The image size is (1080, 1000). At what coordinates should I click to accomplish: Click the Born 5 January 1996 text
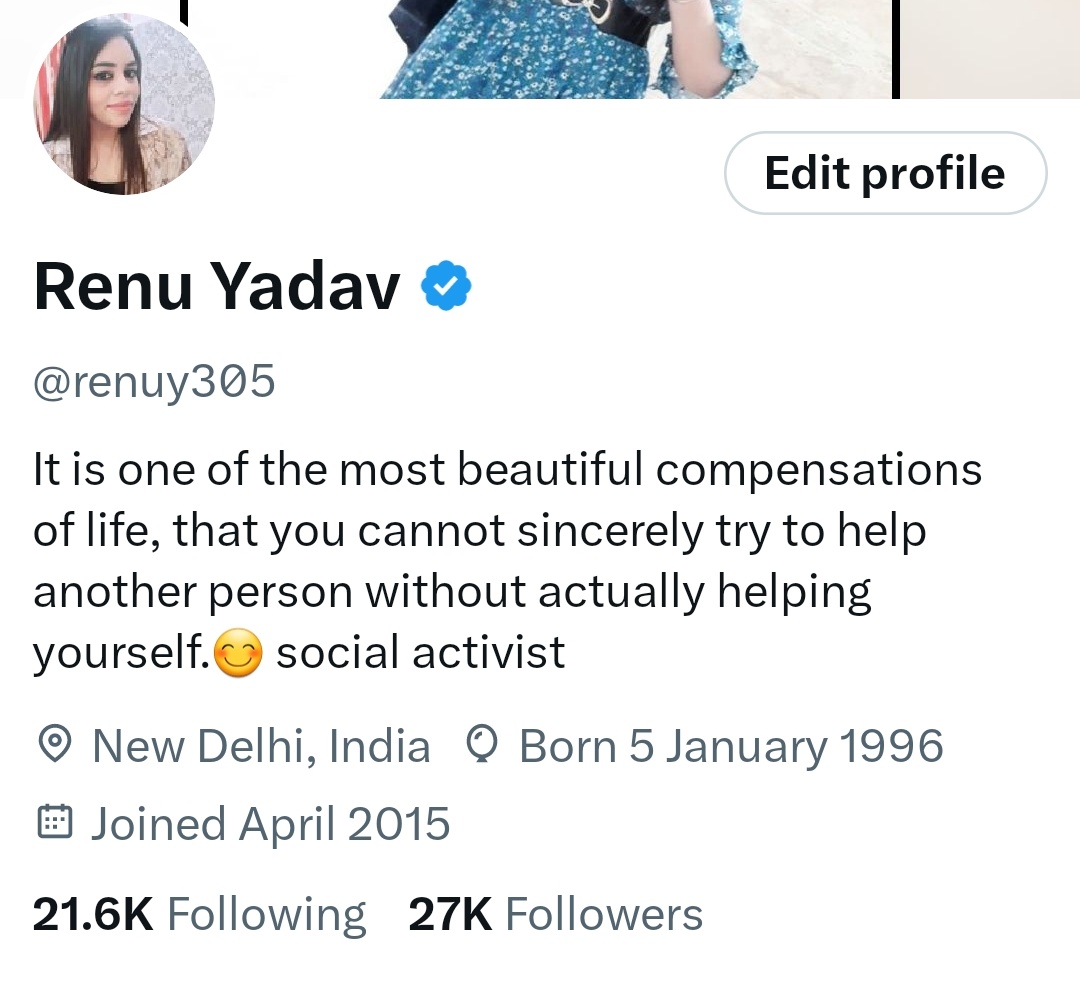731,746
